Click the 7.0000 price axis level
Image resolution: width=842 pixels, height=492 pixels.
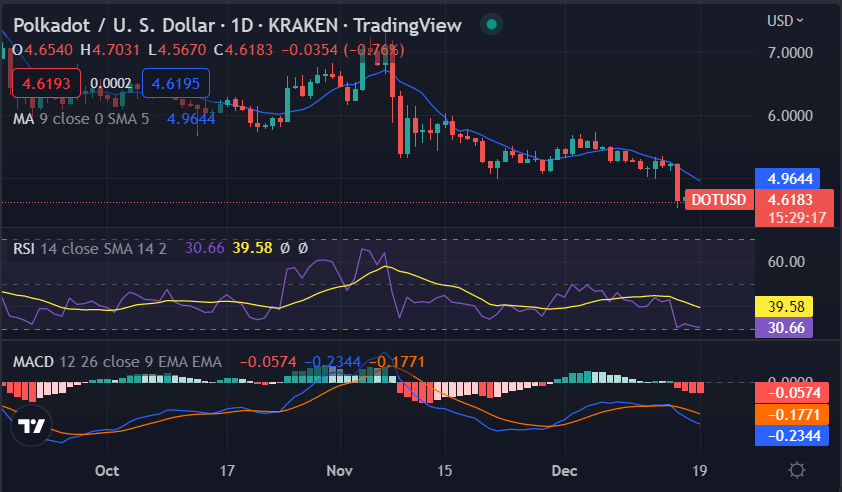pos(790,53)
